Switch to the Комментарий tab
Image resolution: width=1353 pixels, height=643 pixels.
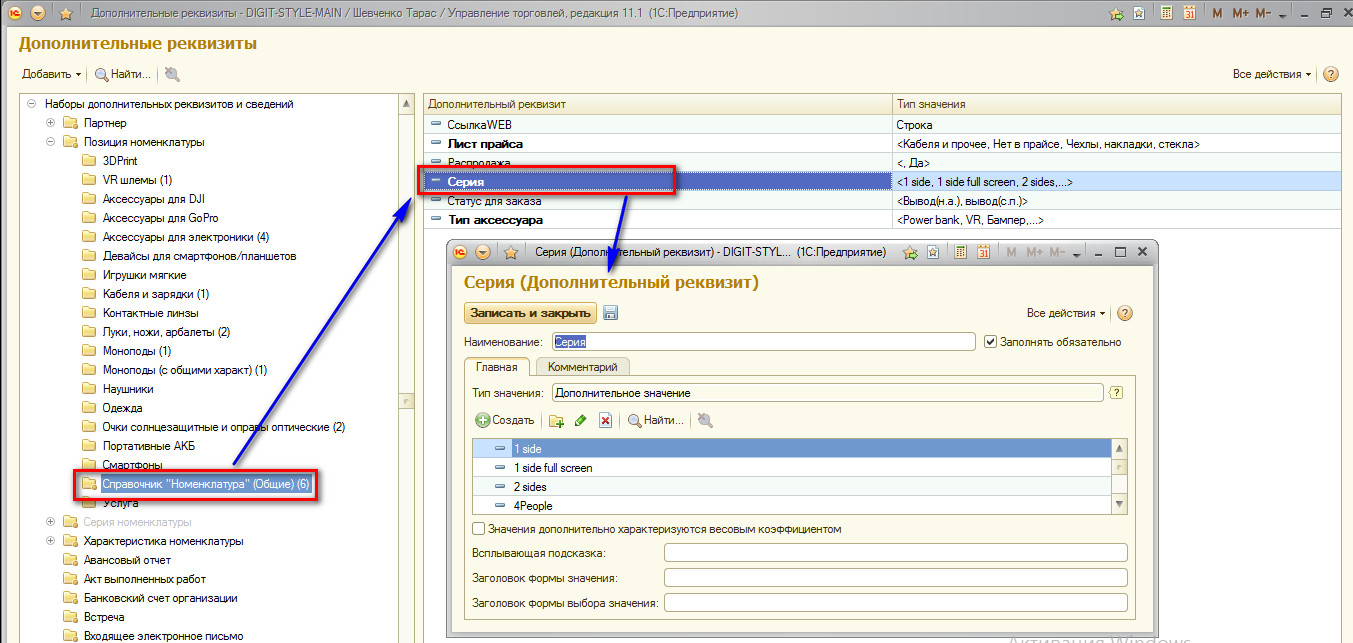pos(582,367)
